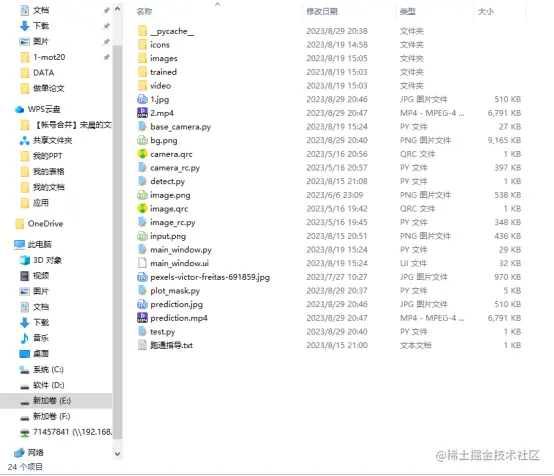The height and width of the screenshot is (476, 554).
Task: Select the test.py file icon
Action: tap(142, 332)
